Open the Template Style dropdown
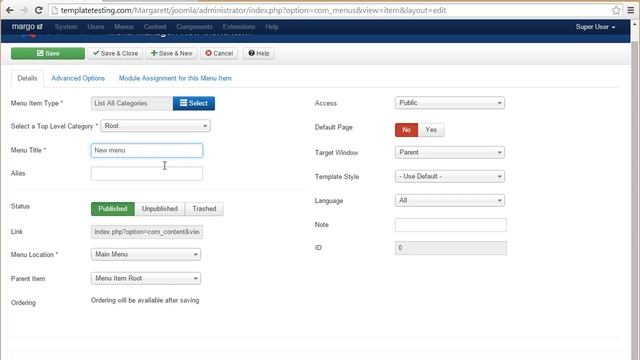This screenshot has width=640, height=360. pyautogui.click(x=450, y=176)
